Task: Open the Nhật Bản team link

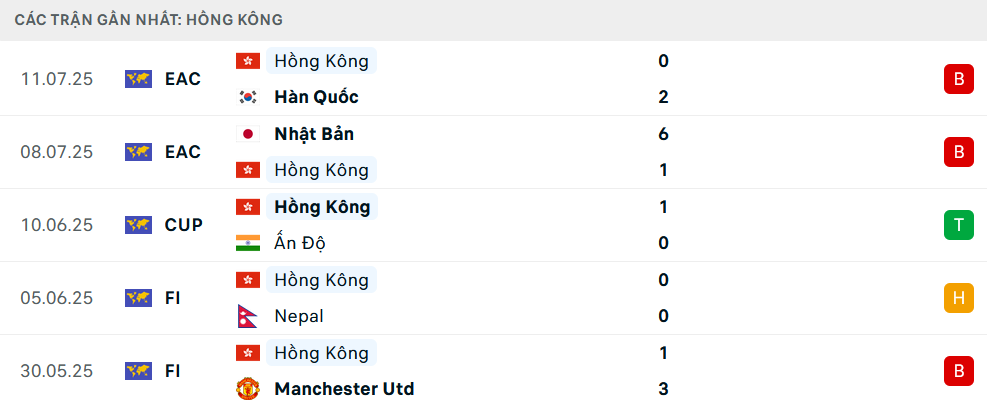Action: [314, 134]
